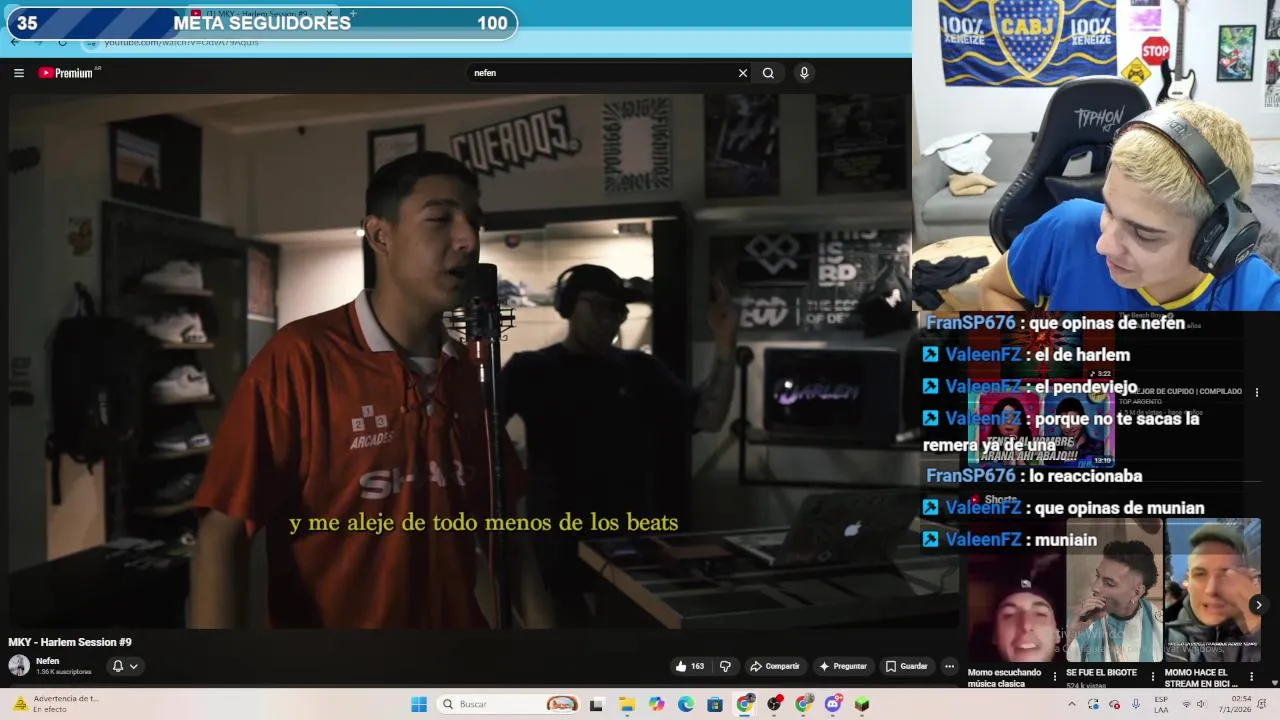Open the Nefen channel name link

[x=48, y=661]
